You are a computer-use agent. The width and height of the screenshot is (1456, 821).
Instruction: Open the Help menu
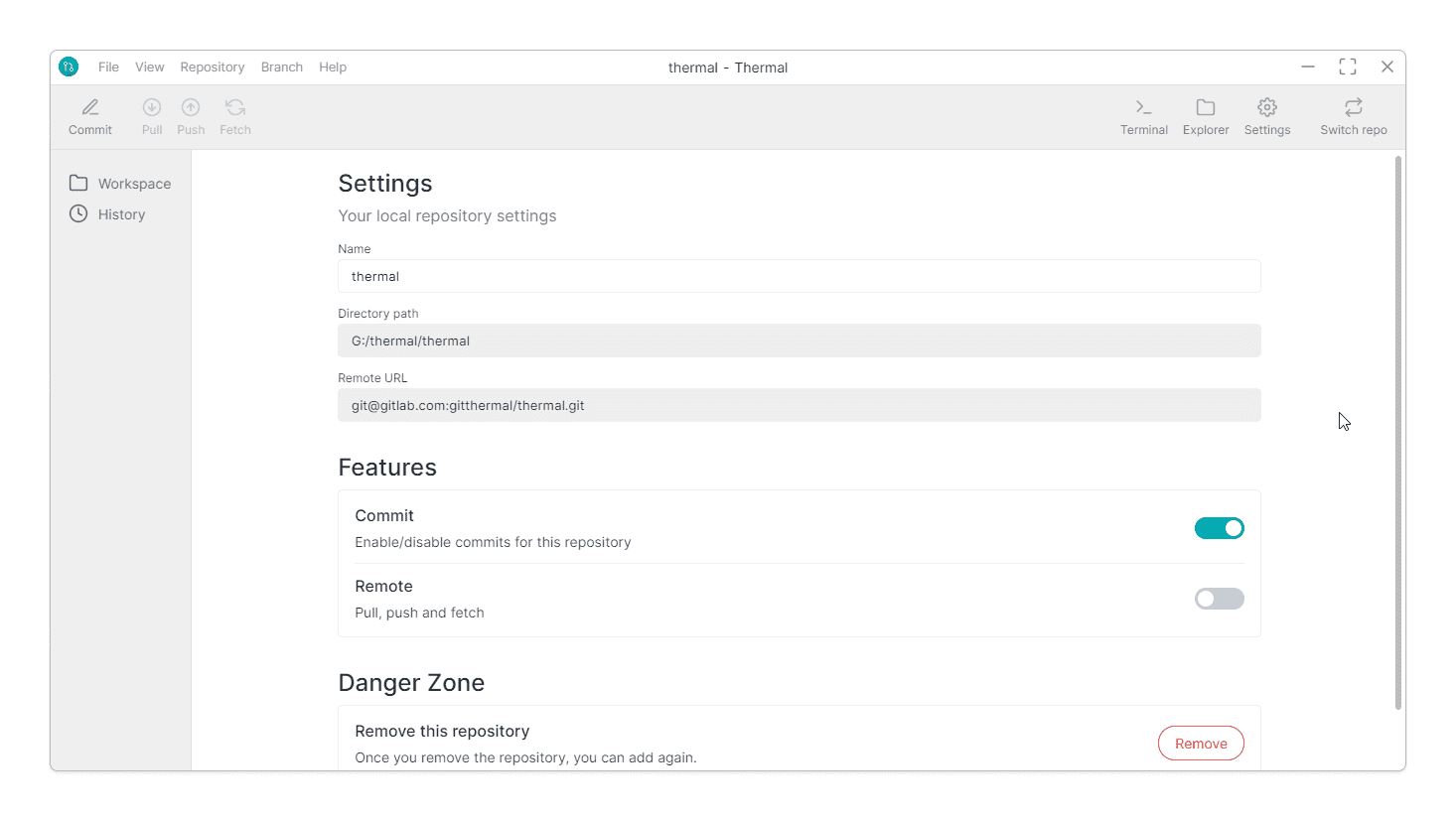pos(333,68)
